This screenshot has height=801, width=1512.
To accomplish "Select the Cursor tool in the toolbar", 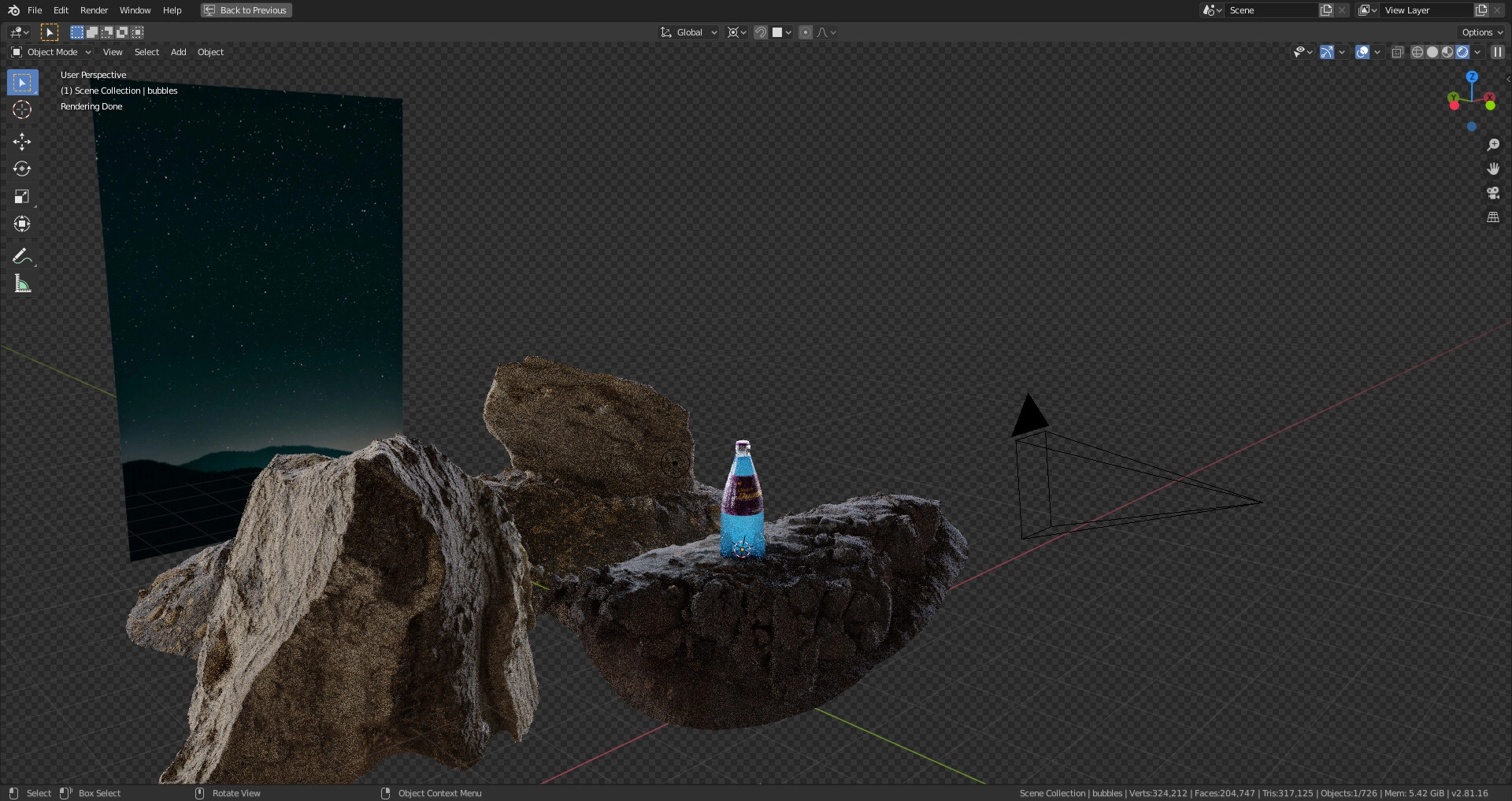I will click(x=22, y=110).
